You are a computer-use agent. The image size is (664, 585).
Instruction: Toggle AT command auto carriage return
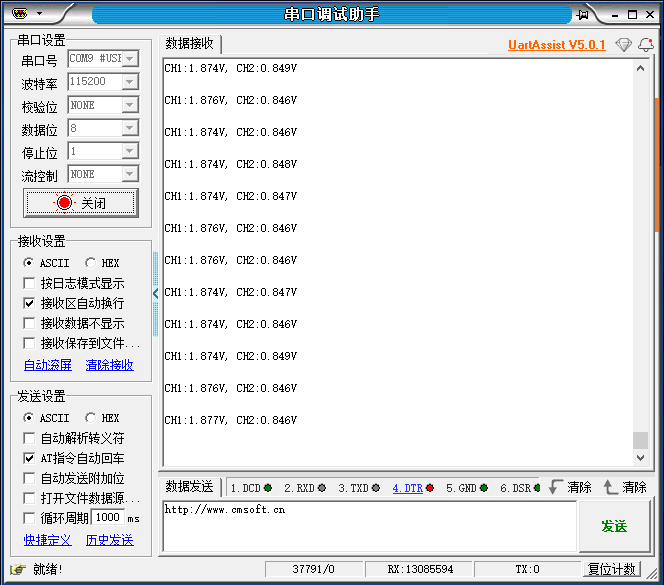29,458
